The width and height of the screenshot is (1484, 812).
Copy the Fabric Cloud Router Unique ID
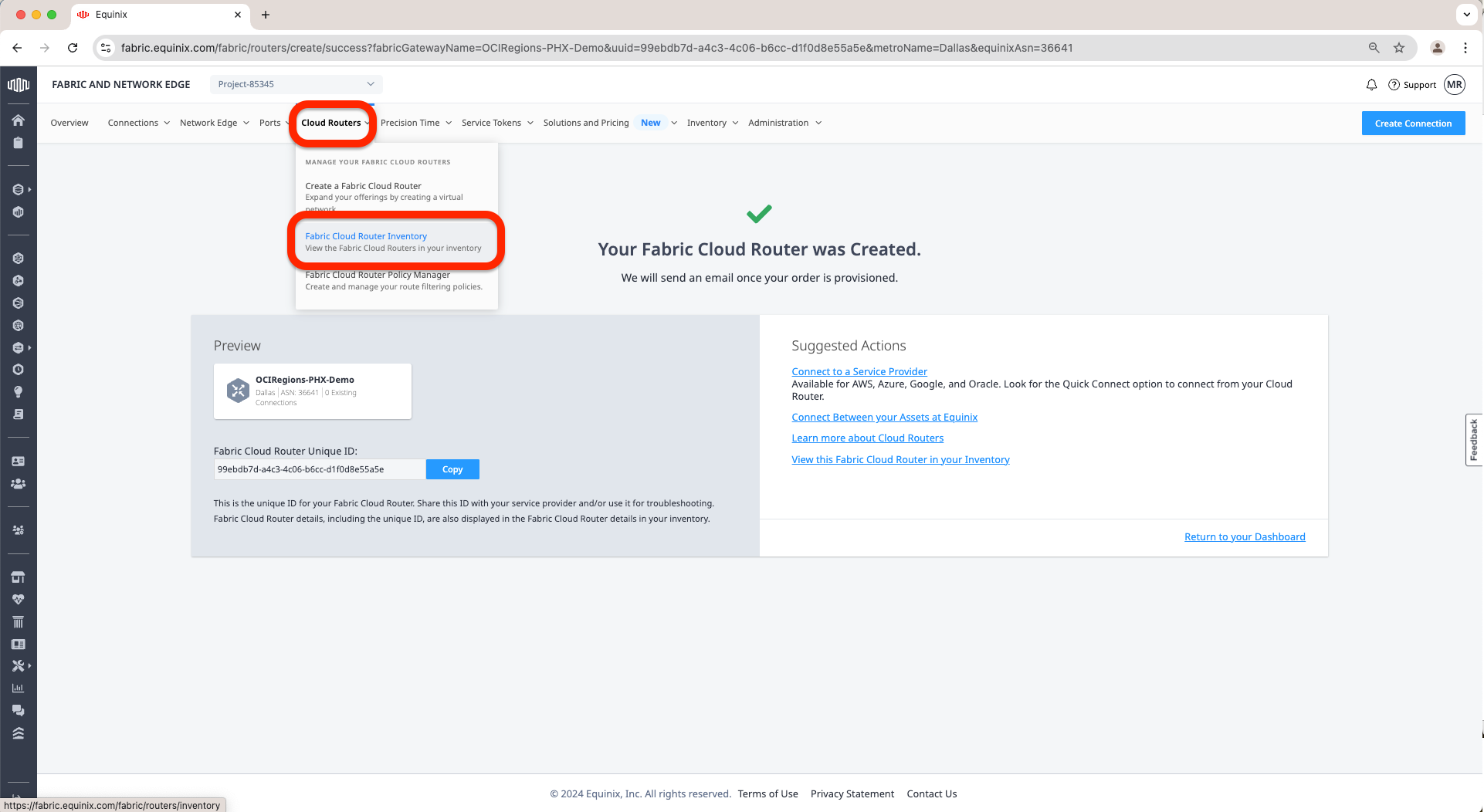[452, 469]
